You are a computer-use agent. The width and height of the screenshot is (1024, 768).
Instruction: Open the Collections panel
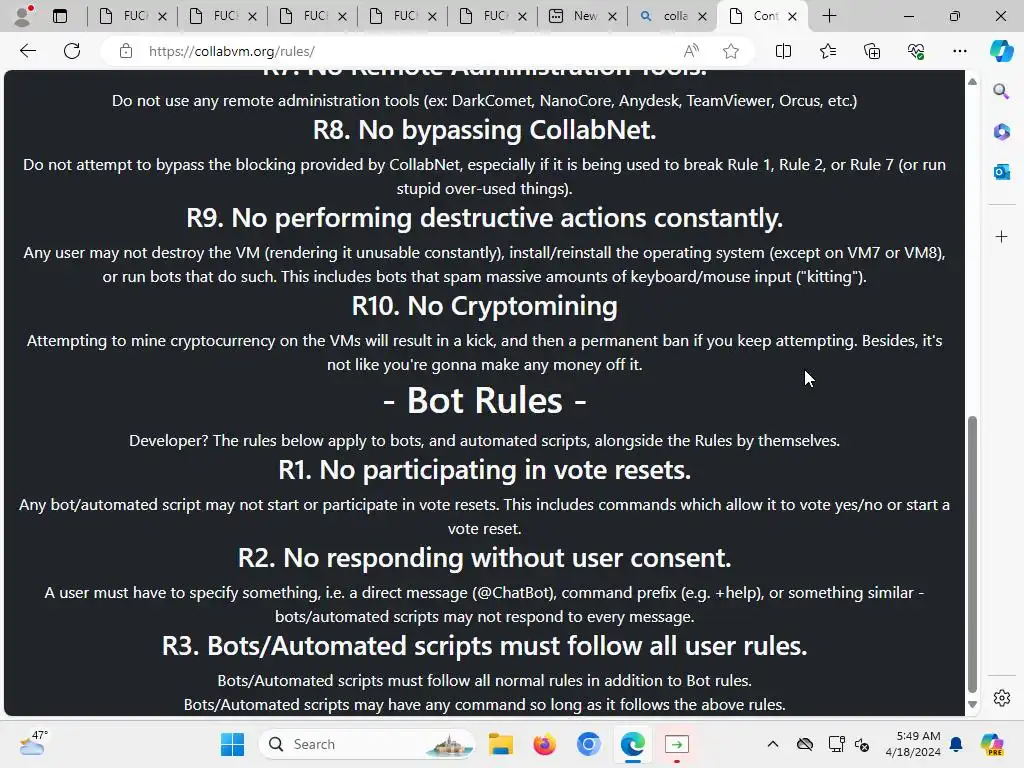pyautogui.click(x=872, y=51)
